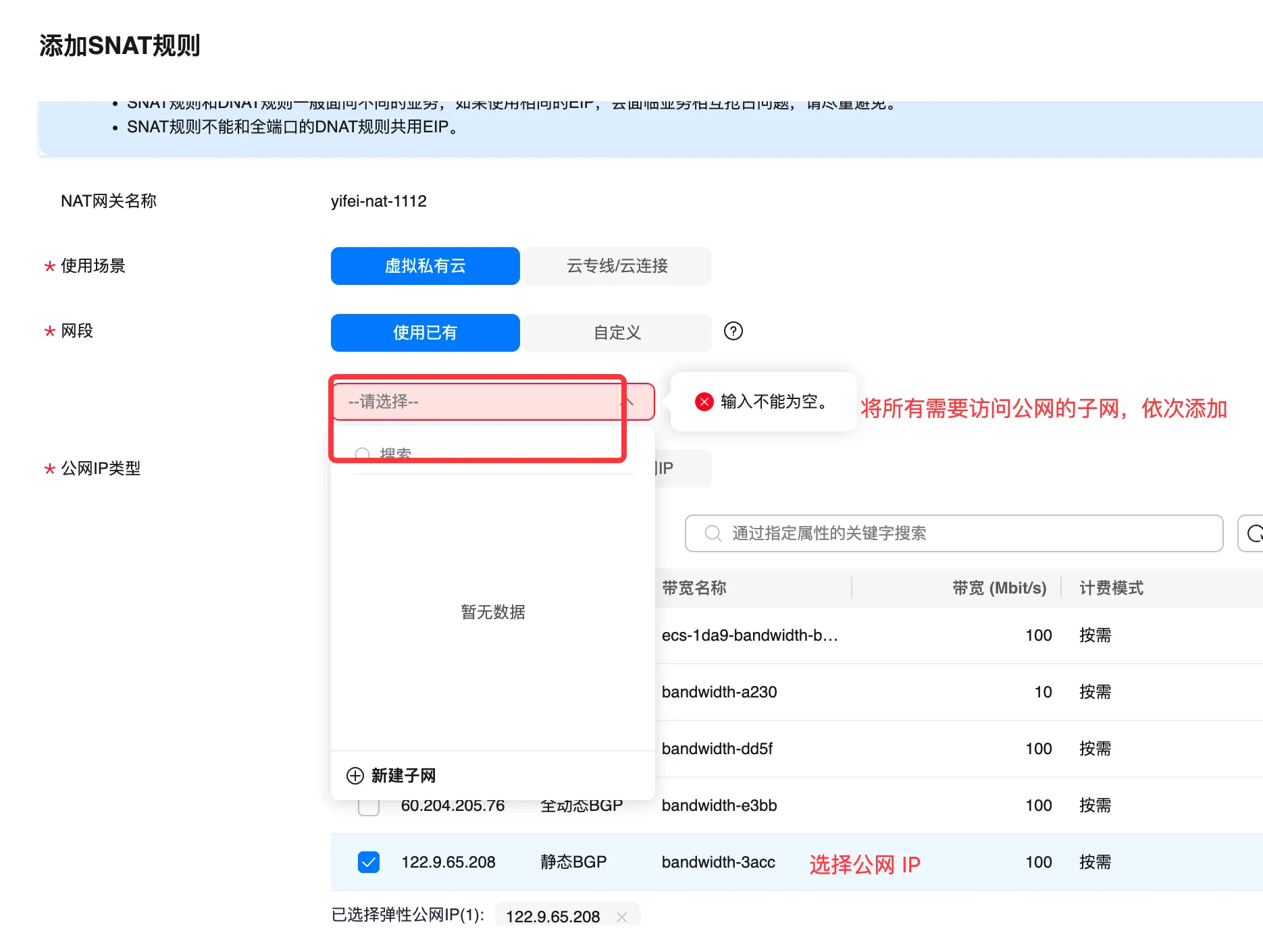This screenshot has width=1263, height=952.
Task: Remove the selected EIP tag 122.9.65.208
Action: pos(622,916)
